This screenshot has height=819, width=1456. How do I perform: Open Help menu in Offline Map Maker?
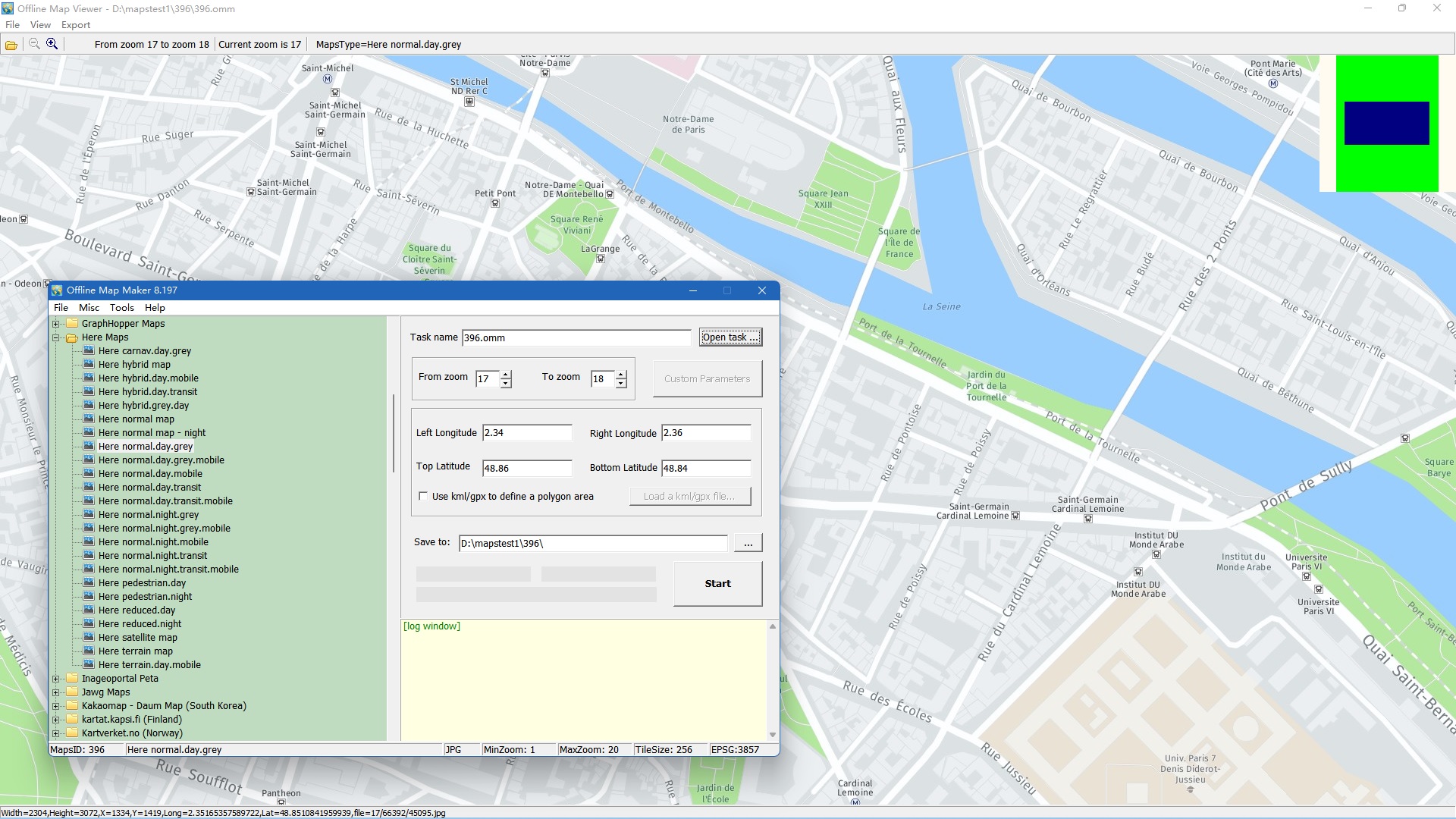coord(155,307)
